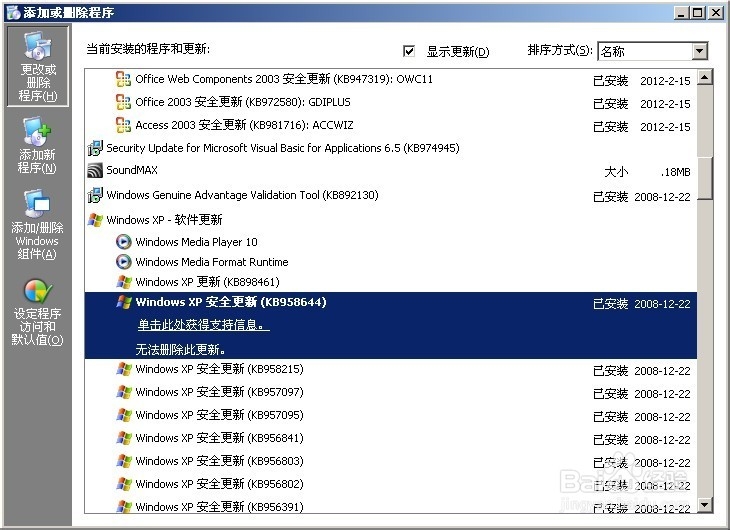
Task: Click icon of KB957095 security update
Action: coord(123,415)
